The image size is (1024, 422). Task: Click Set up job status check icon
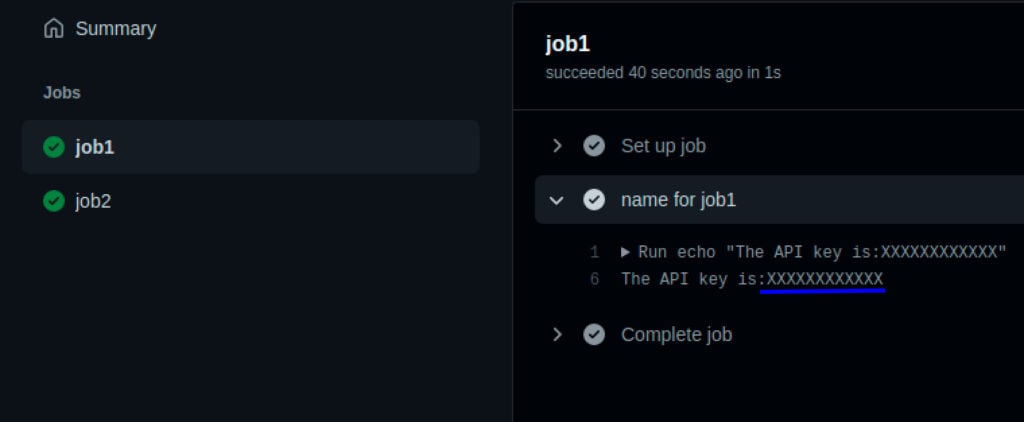(x=594, y=146)
